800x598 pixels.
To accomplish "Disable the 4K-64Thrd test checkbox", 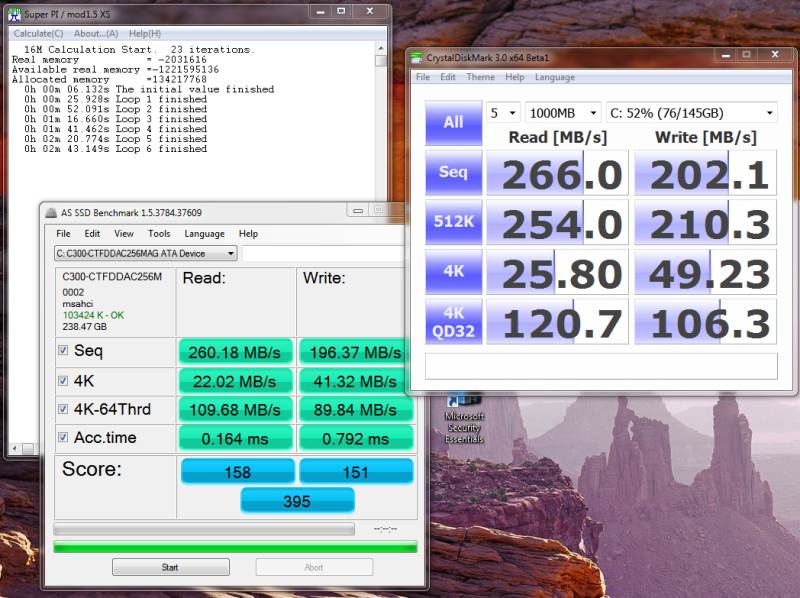I will (x=63, y=409).
